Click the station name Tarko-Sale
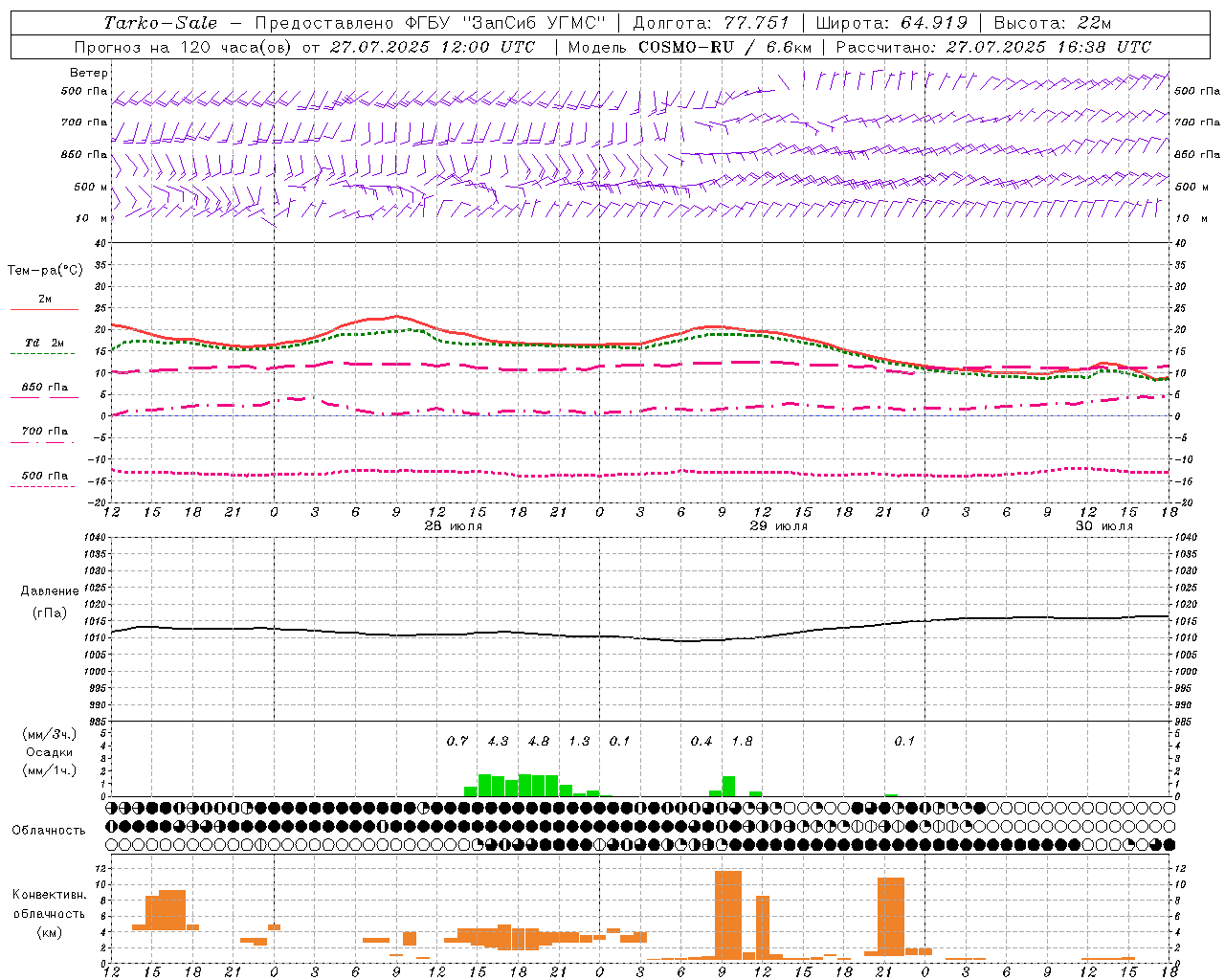This screenshot has width=1225, height=980. pyautogui.click(x=161, y=23)
